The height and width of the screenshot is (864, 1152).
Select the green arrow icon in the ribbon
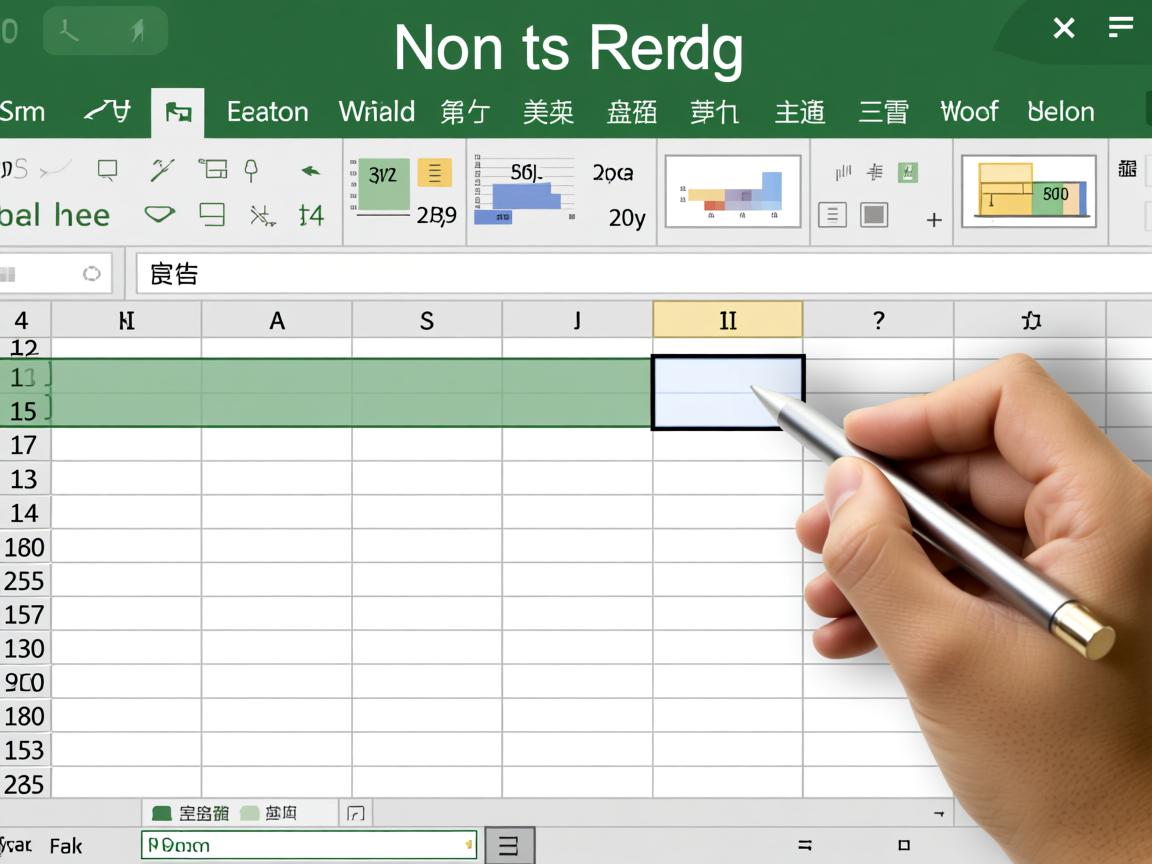click(311, 171)
